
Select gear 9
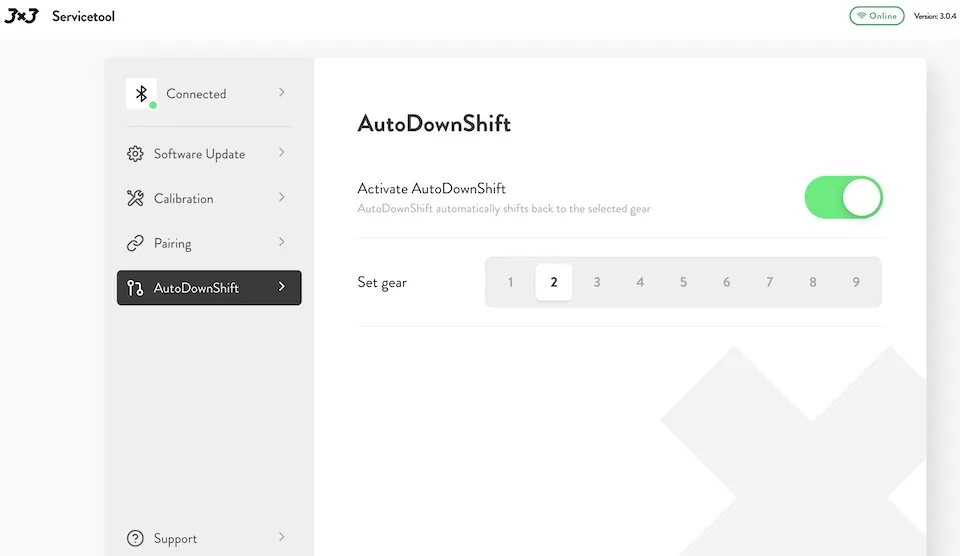pyautogui.click(x=856, y=282)
